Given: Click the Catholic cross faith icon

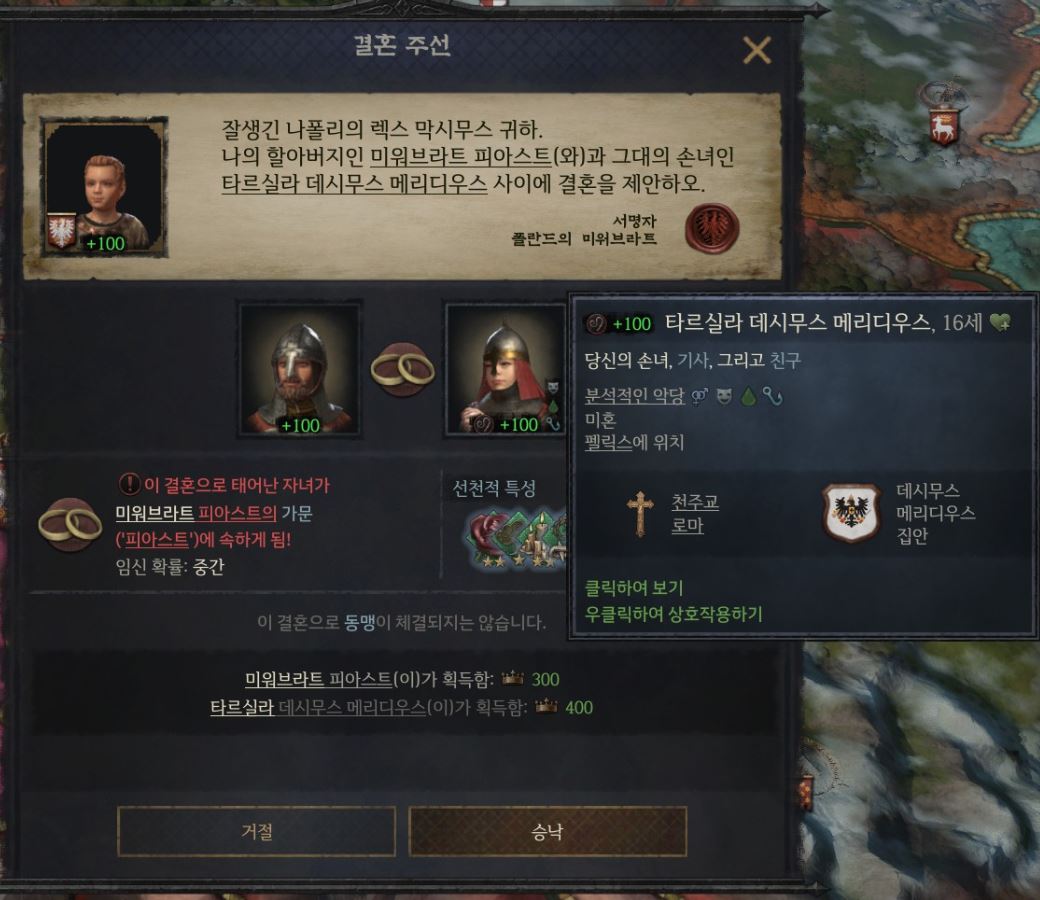Looking at the screenshot, I should pos(640,514).
